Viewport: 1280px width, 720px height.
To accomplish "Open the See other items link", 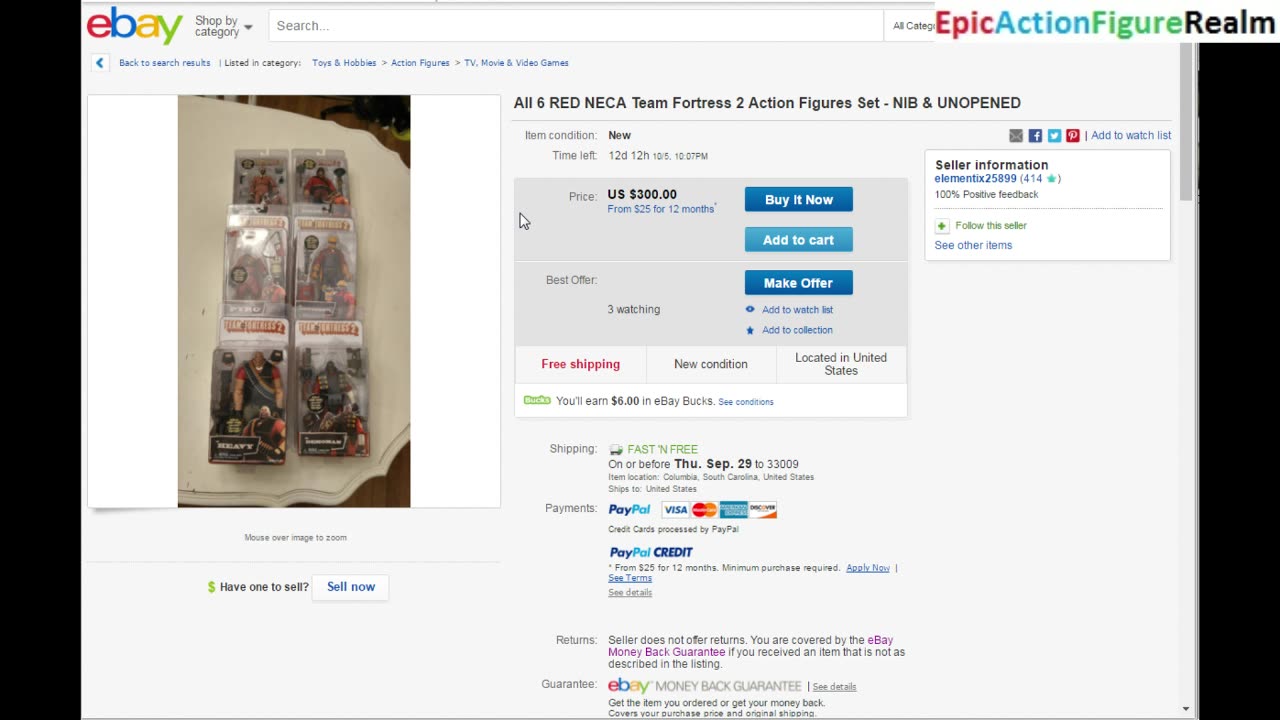I will 973,245.
